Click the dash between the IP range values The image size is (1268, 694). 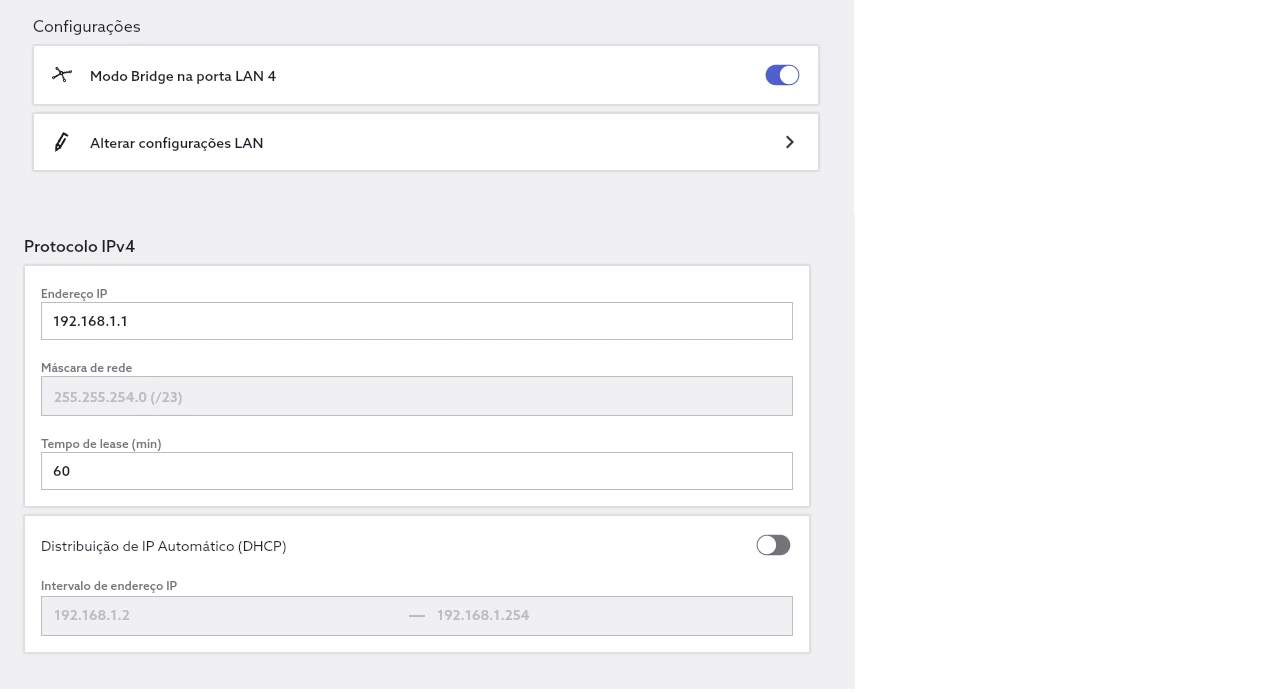click(x=417, y=615)
